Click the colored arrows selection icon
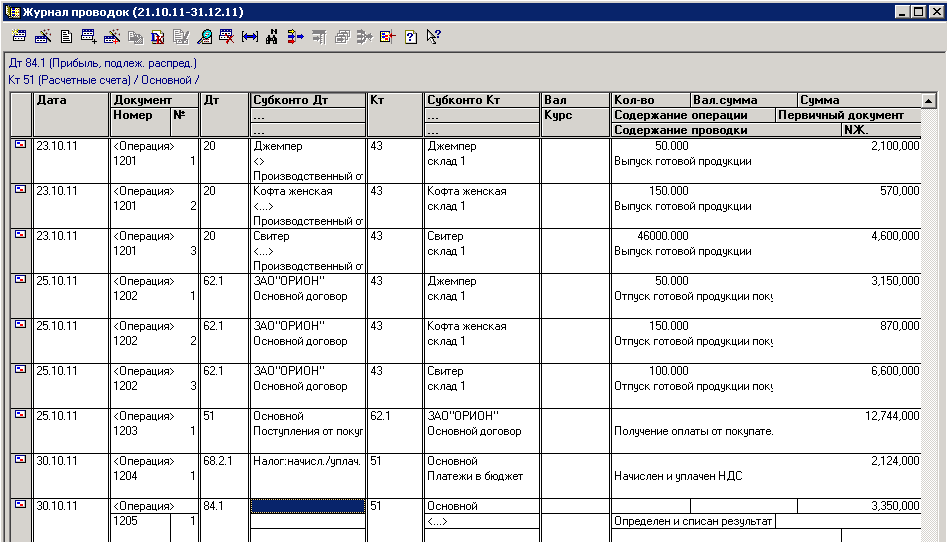 coord(295,37)
